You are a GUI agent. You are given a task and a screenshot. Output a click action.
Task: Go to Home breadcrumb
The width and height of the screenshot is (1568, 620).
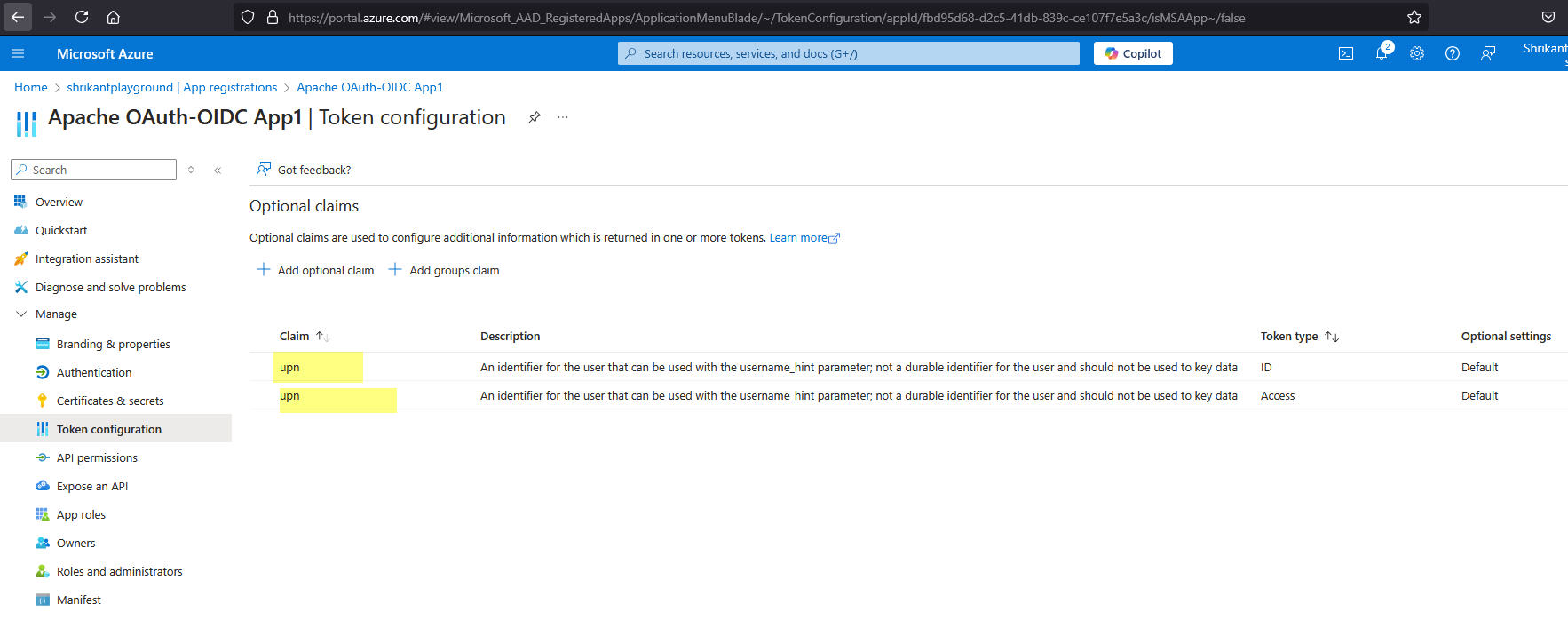(x=31, y=87)
